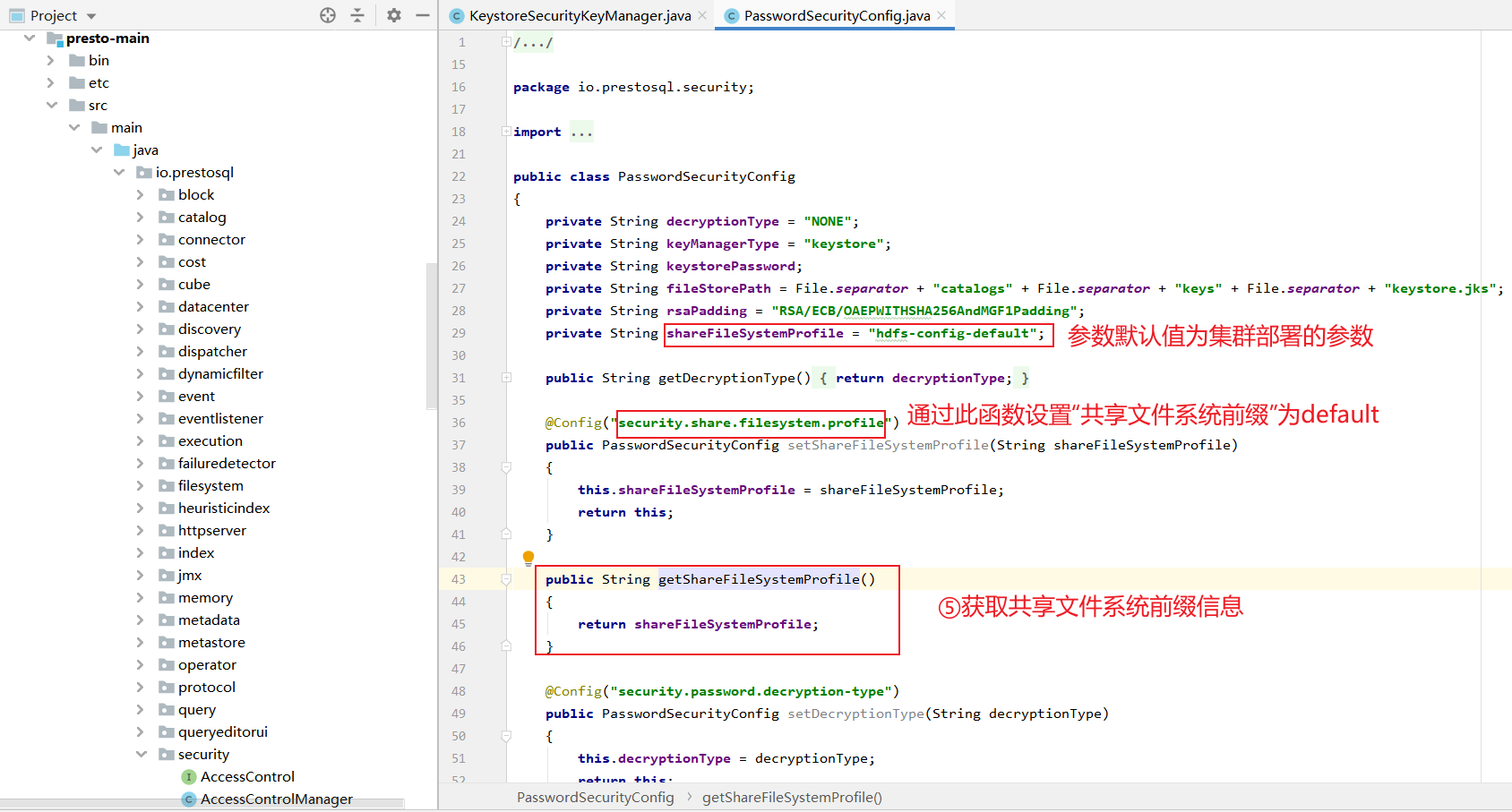Select AccessControl in the project tree

point(246,776)
